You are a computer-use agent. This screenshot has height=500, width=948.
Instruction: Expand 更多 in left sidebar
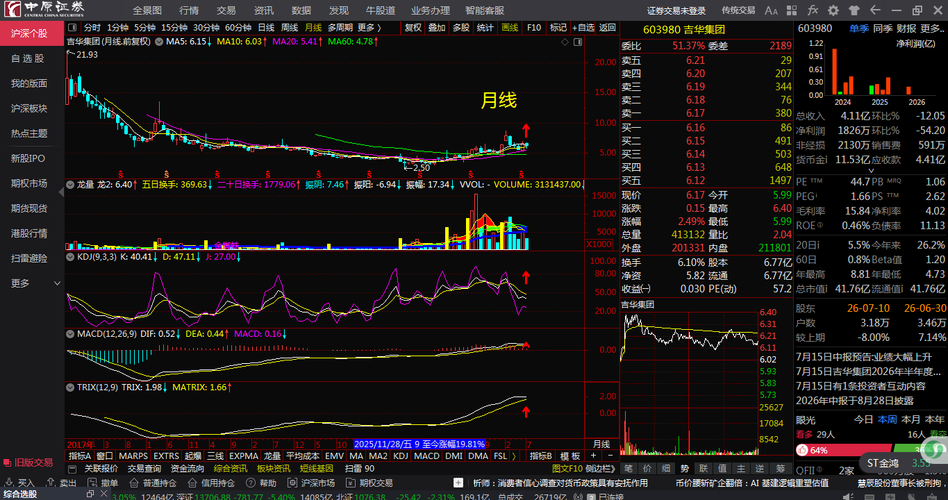pos(35,283)
